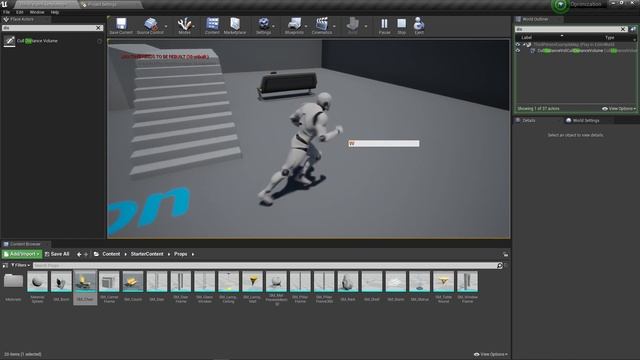Open the Help menu
Image resolution: width=640 pixels, height=360 pixels.
55,12
